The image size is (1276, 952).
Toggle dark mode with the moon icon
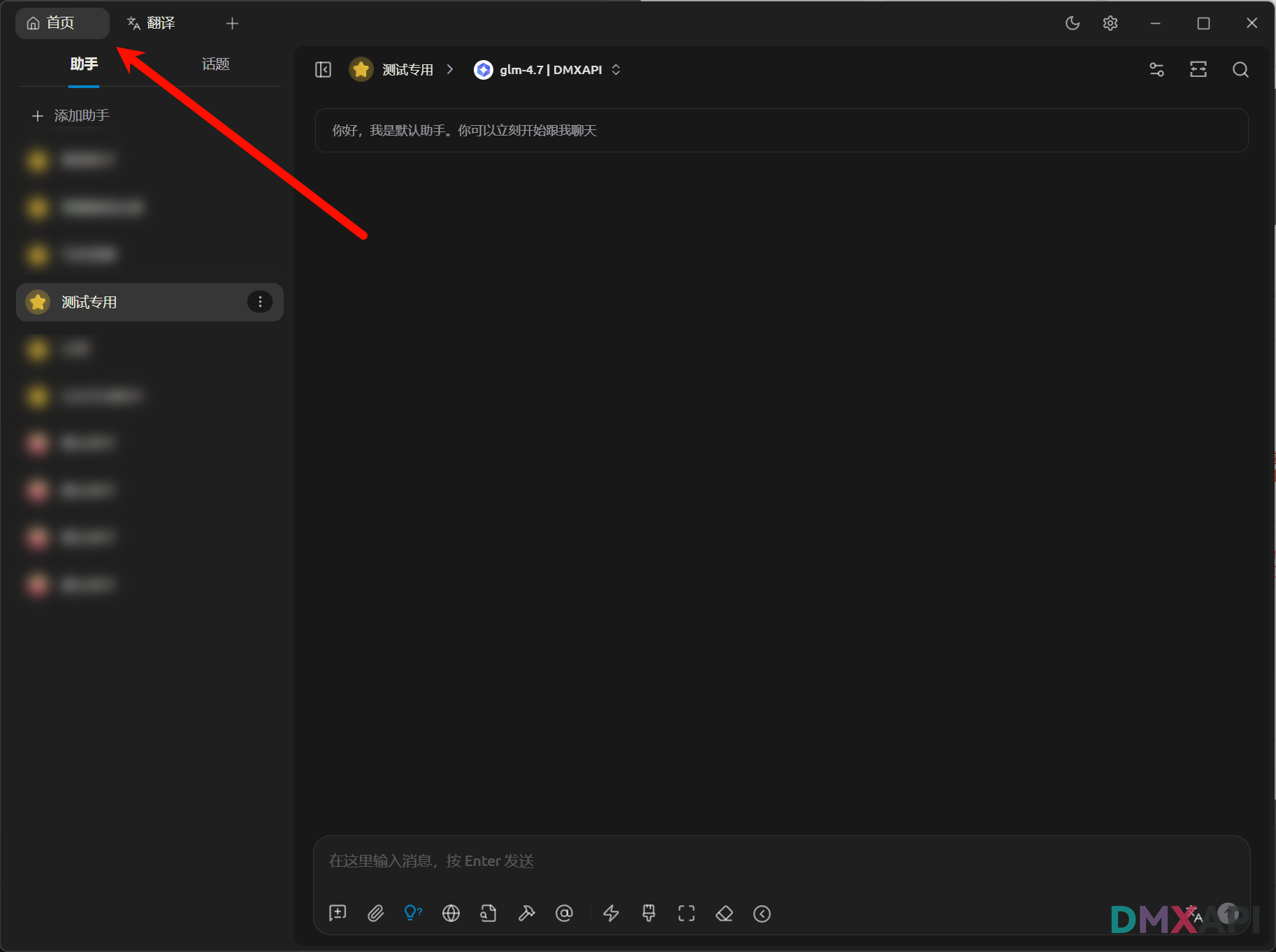(1072, 23)
